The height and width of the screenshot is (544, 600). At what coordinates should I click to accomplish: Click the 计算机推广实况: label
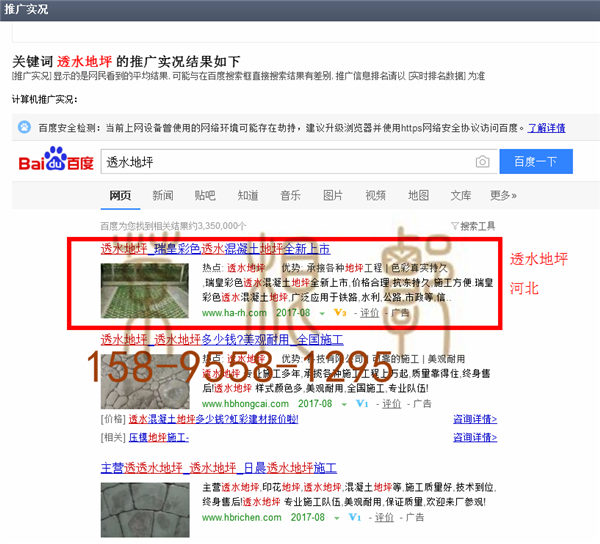tap(45, 99)
